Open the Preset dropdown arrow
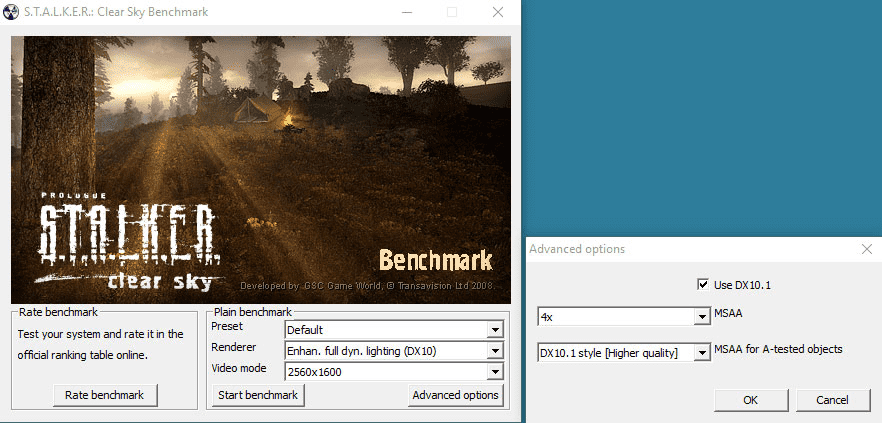This screenshot has width=882, height=423. pos(494,330)
